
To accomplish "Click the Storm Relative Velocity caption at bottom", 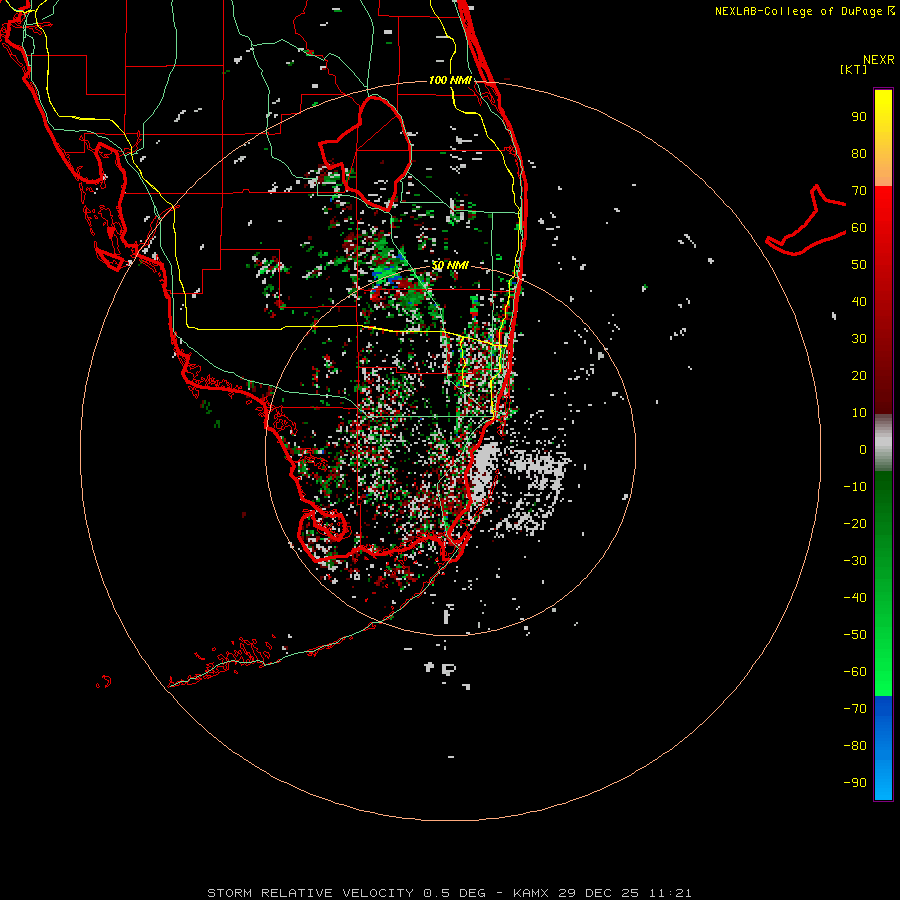I will click(449, 893).
